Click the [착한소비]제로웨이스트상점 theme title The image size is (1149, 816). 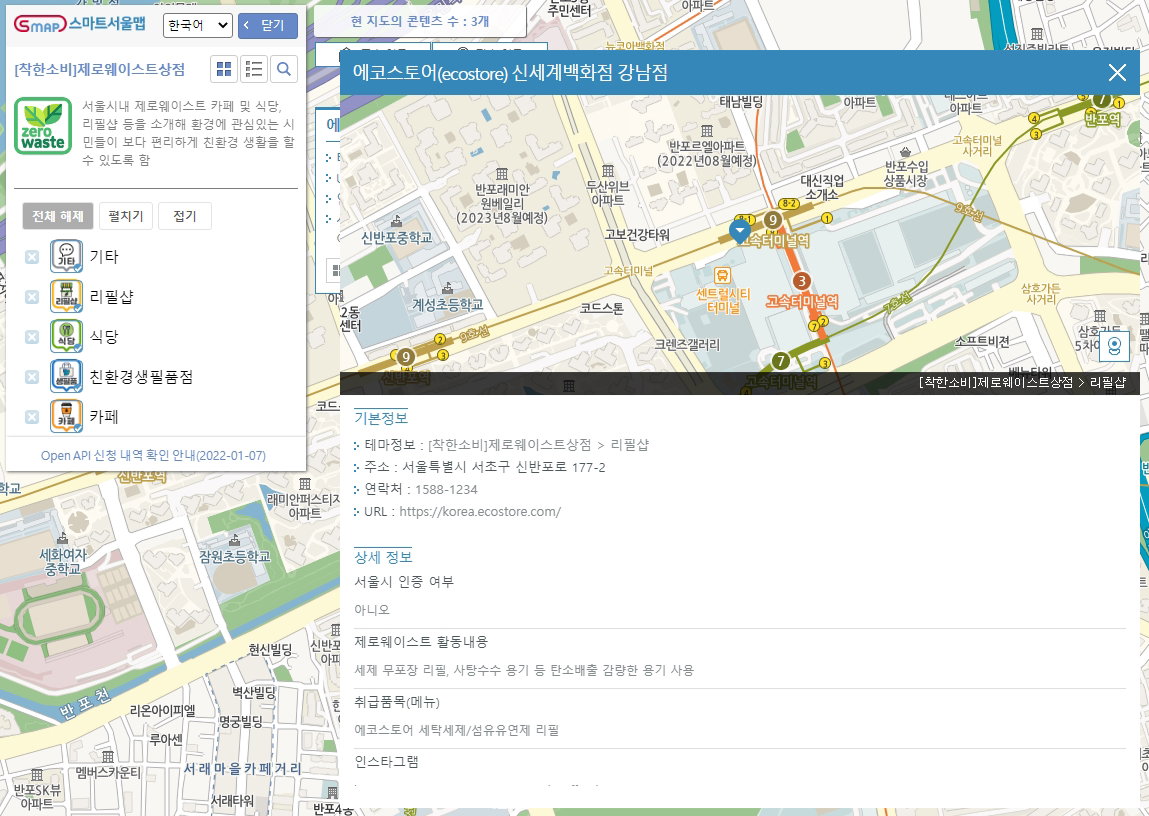[x=100, y=70]
